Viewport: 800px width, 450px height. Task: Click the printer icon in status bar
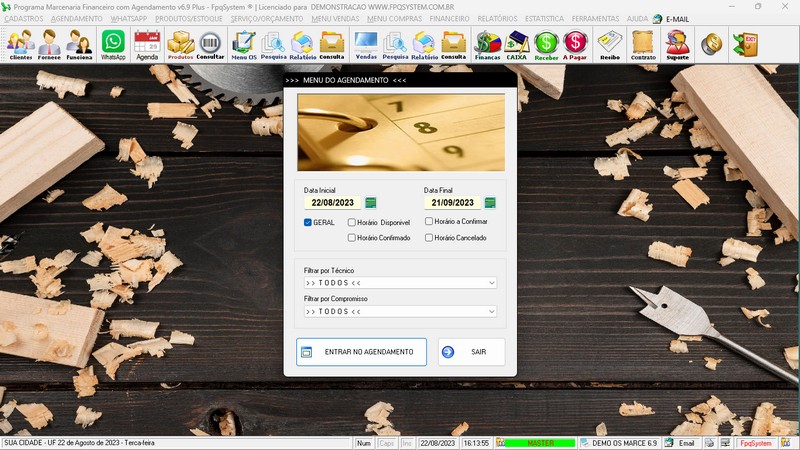coord(710,443)
